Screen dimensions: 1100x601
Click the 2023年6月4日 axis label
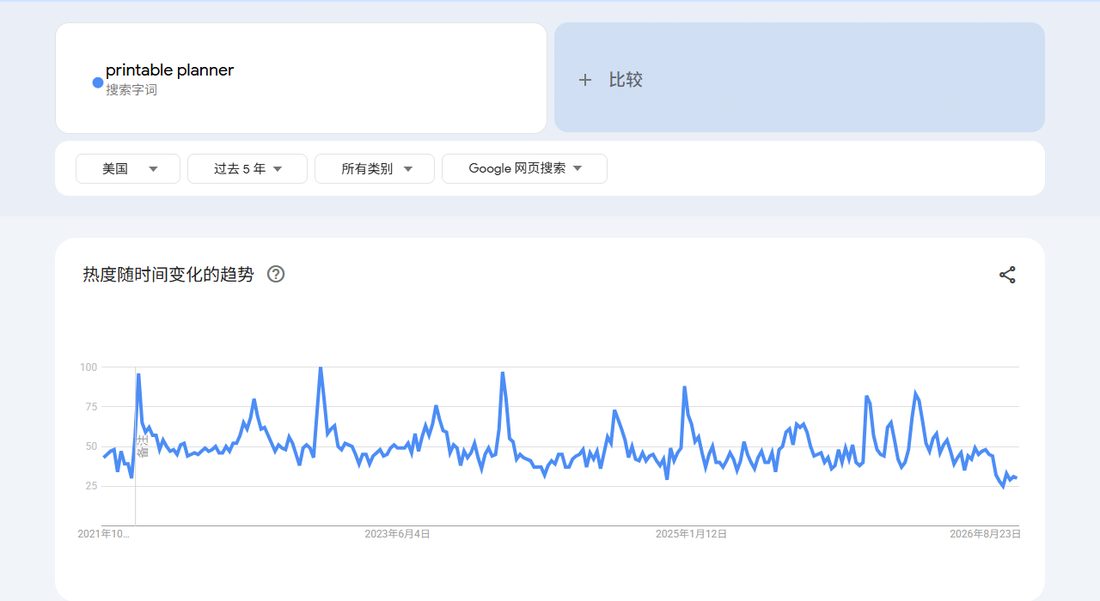pos(397,534)
